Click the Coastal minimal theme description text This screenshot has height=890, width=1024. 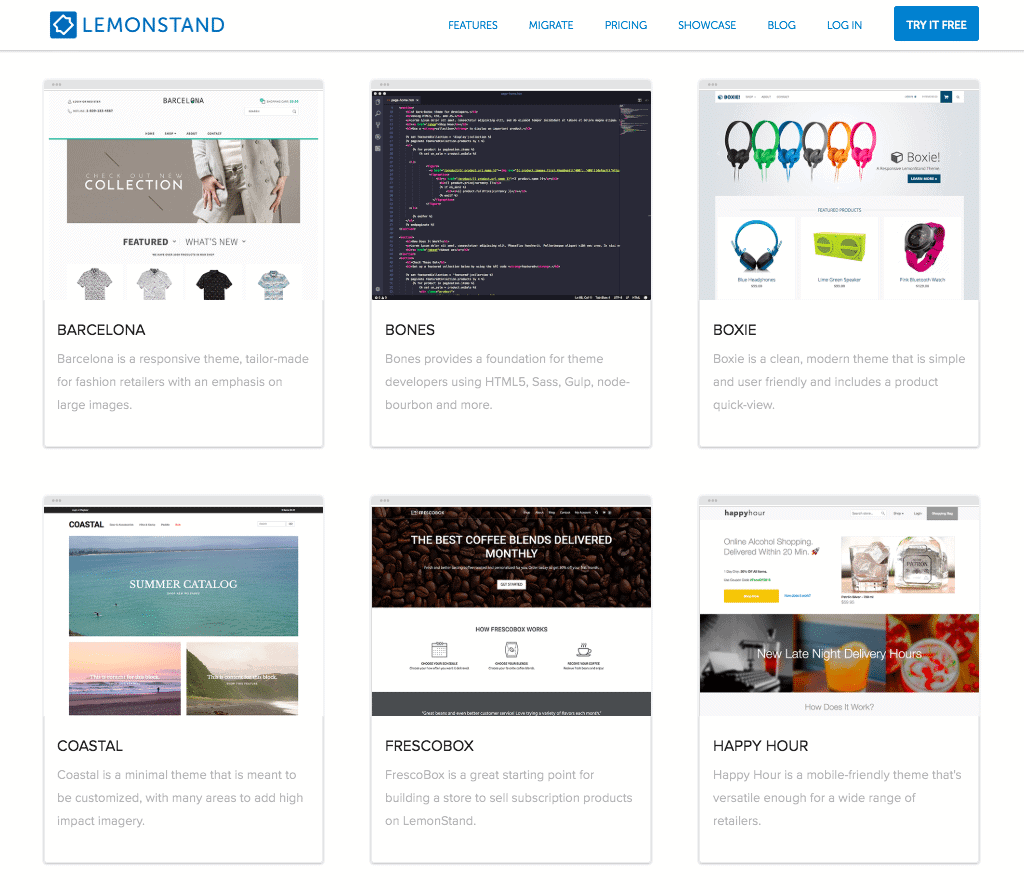pyautogui.click(x=180, y=798)
